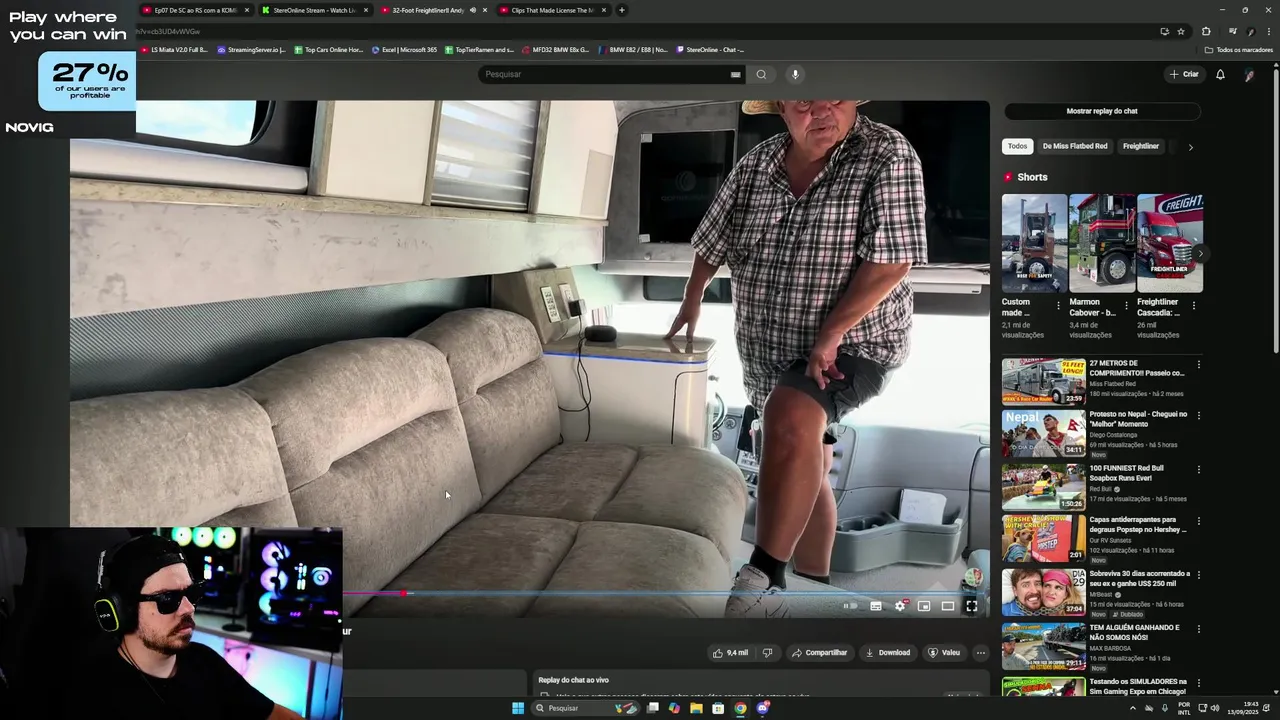Screen dimensions: 1280x720
Task: Open more actions ellipsis under video
Action: pos(981,653)
